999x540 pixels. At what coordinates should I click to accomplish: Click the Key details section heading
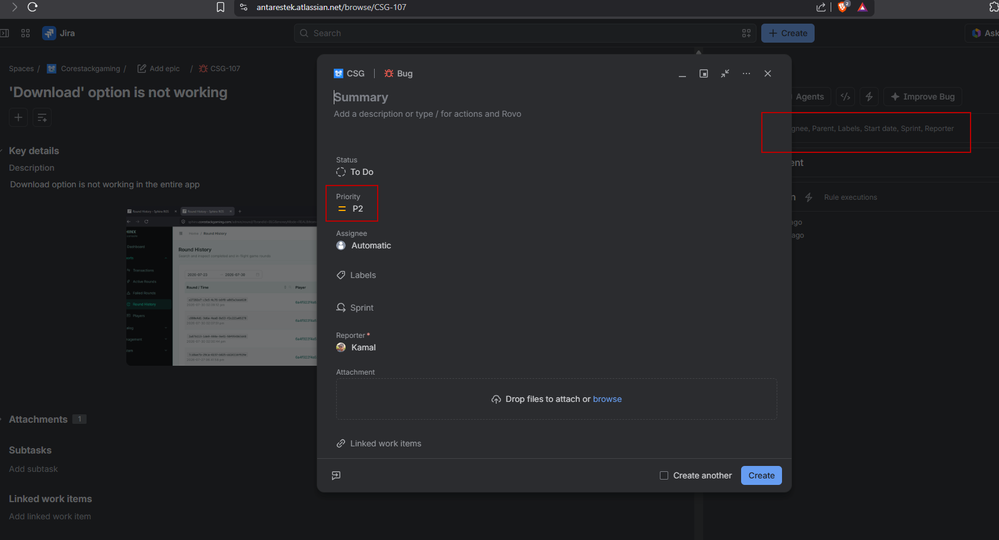tap(34, 151)
